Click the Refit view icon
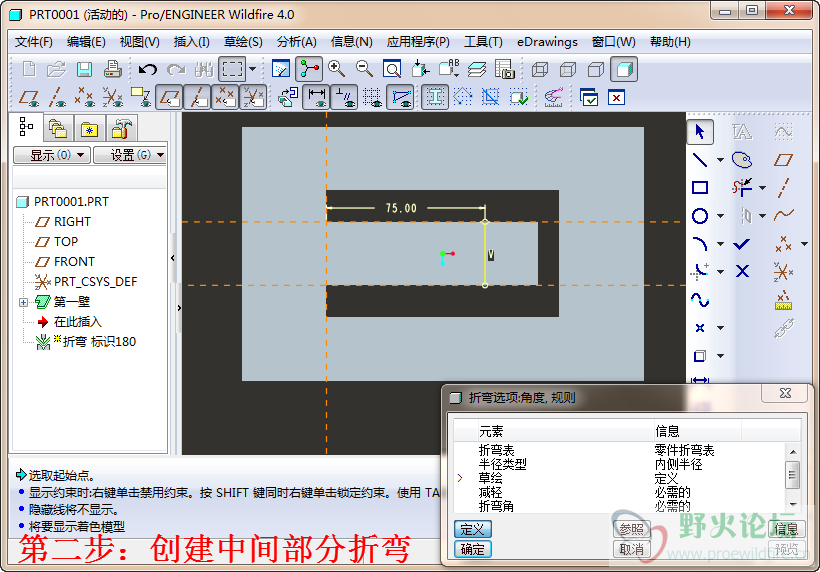 (x=392, y=69)
